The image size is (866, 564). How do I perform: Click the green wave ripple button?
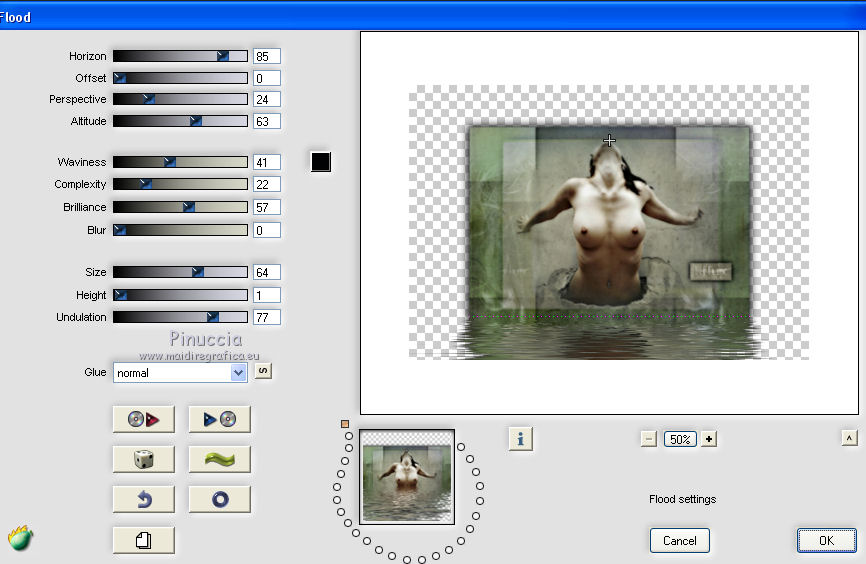219,459
